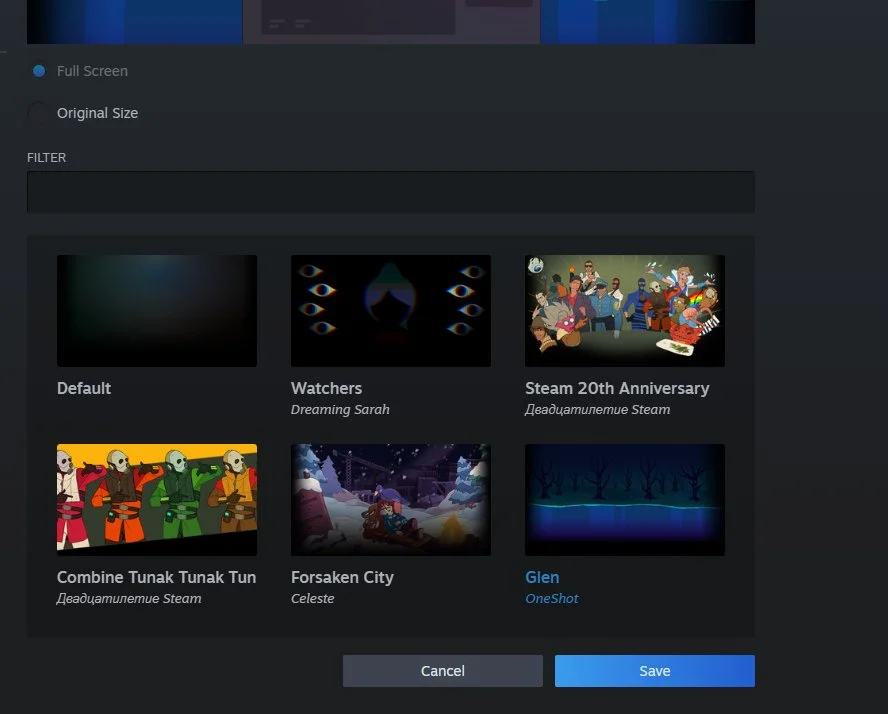Screen dimensions: 888x714
Task: Click the highlighted Glen title
Action: pyautogui.click(x=542, y=577)
